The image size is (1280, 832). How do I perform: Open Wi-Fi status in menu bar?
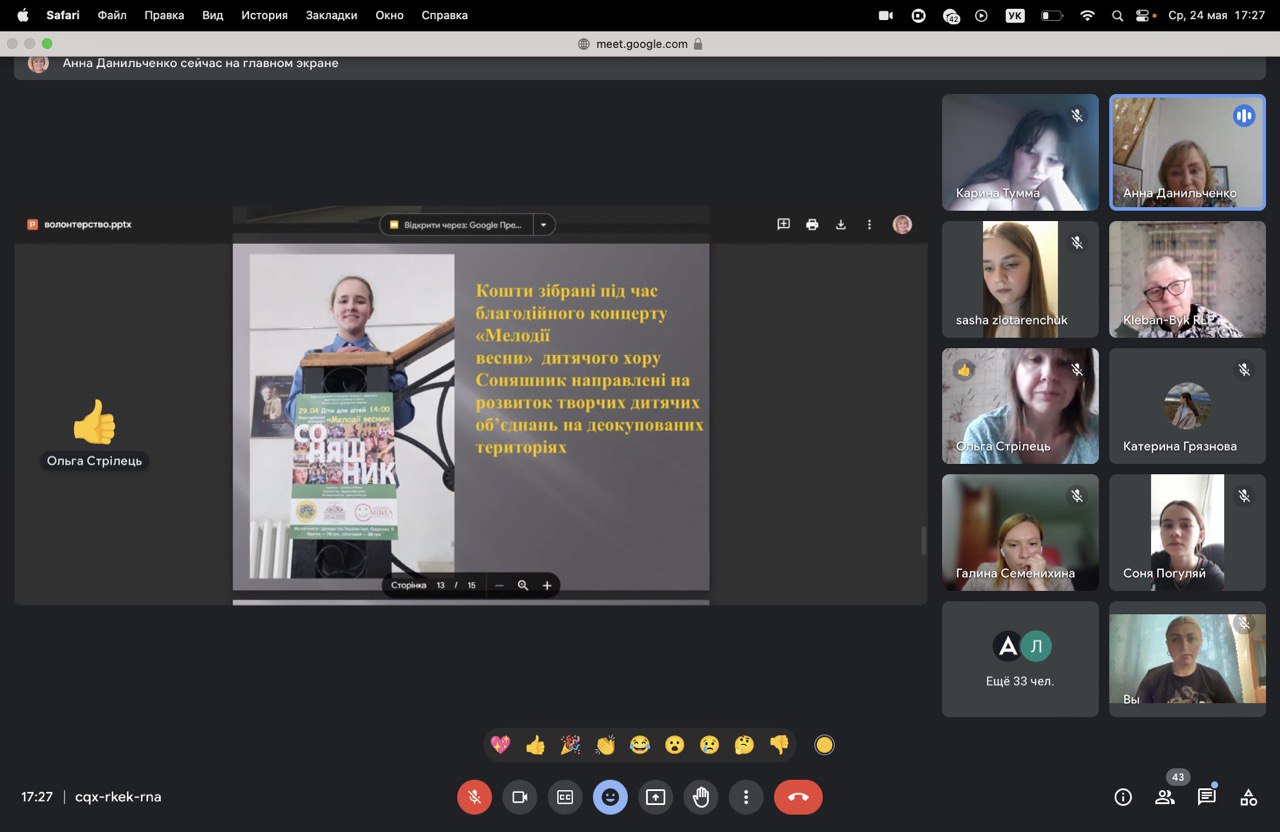click(1087, 15)
